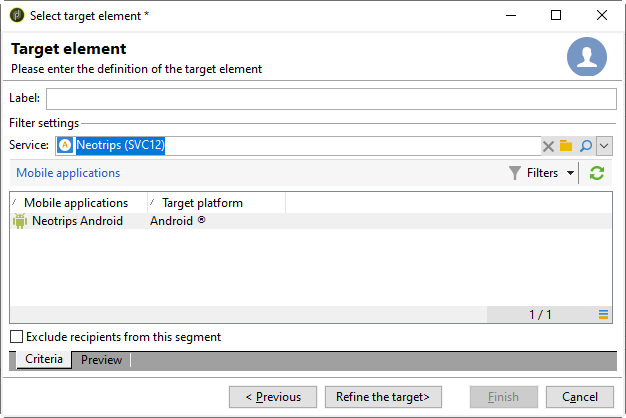The width and height of the screenshot is (626, 418).
Task: Clear the Service field with the X icon
Action: (548, 146)
